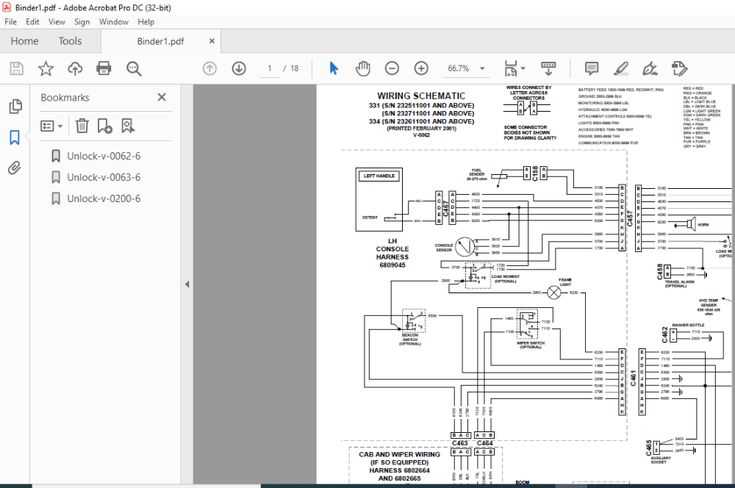The width and height of the screenshot is (735, 488).
Task: Expand fit page options arrow
Action: (523, 68)
